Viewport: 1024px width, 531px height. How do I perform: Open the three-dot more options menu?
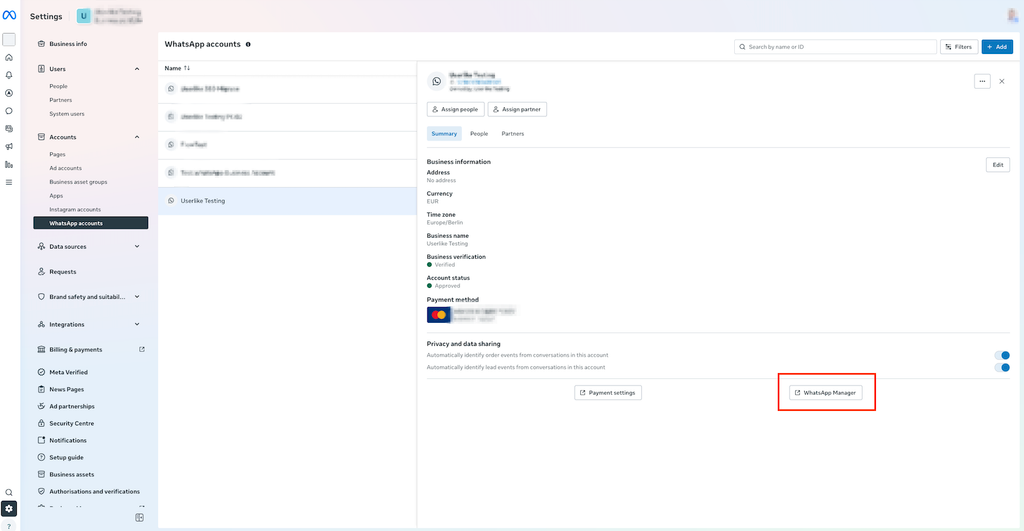click(x=982, y=82)
